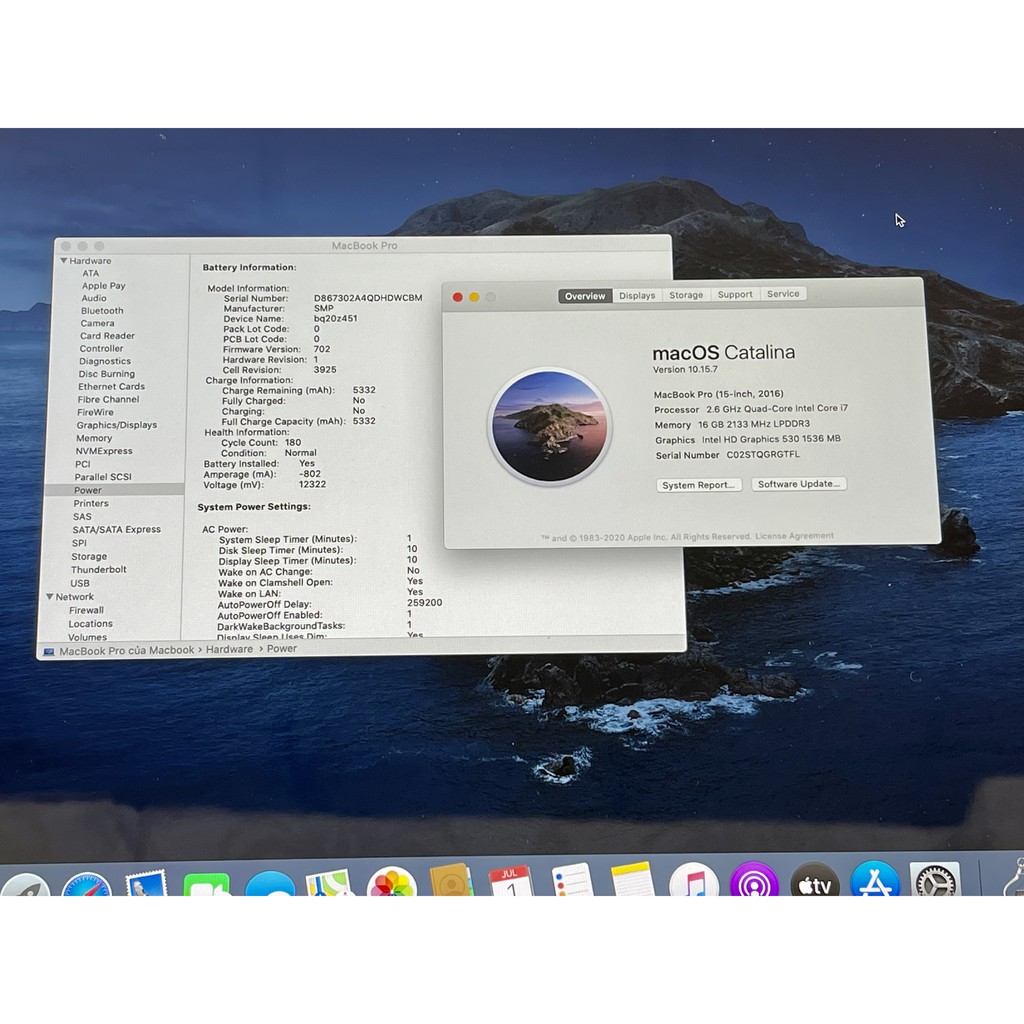Open the Calendar app from the Dock
Viewport: 1024px width, 1024px height.
tap(510, 885)
